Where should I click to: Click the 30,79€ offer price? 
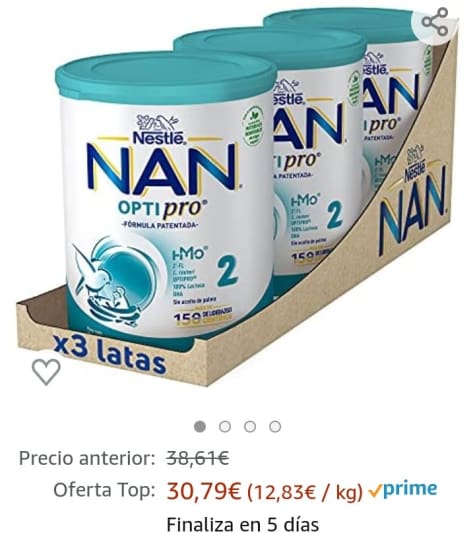coord(204,491)
